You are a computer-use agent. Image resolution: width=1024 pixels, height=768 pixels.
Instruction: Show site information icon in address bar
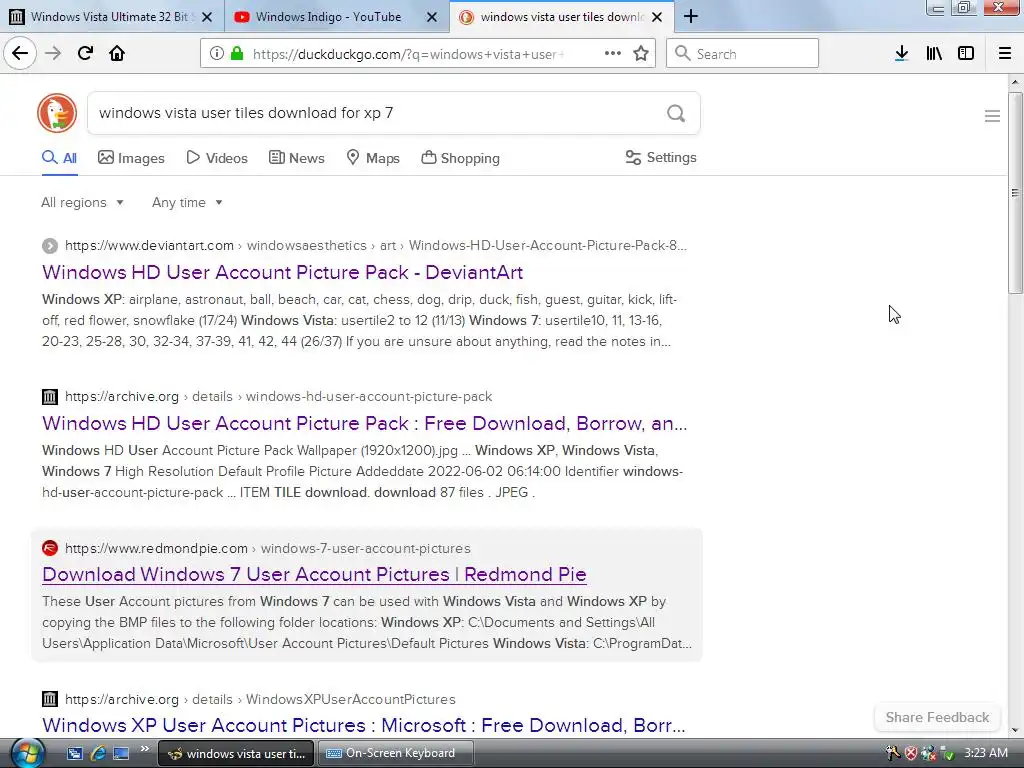tap(217, 54)
